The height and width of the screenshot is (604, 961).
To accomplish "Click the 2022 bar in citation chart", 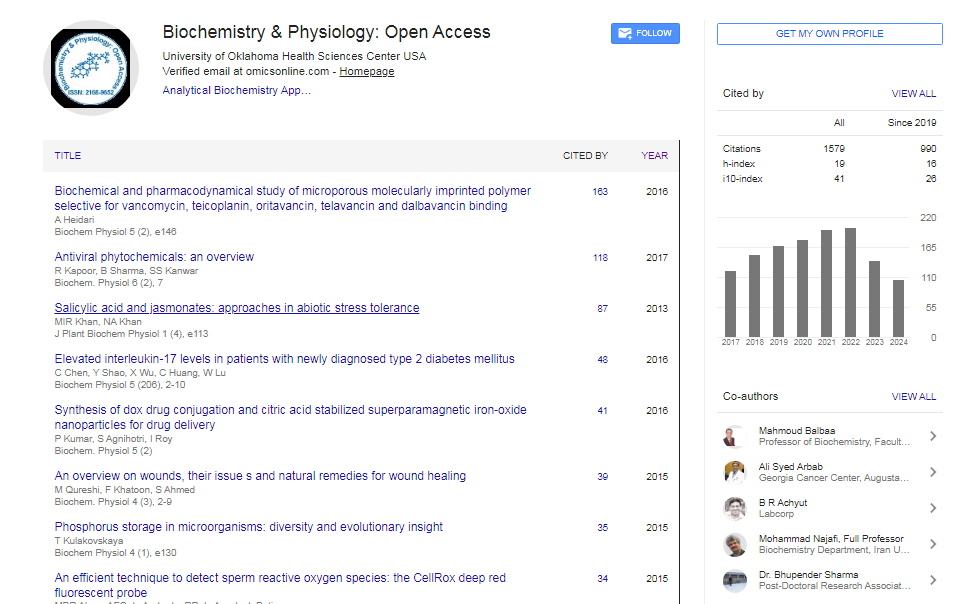I will click(850, 283).
